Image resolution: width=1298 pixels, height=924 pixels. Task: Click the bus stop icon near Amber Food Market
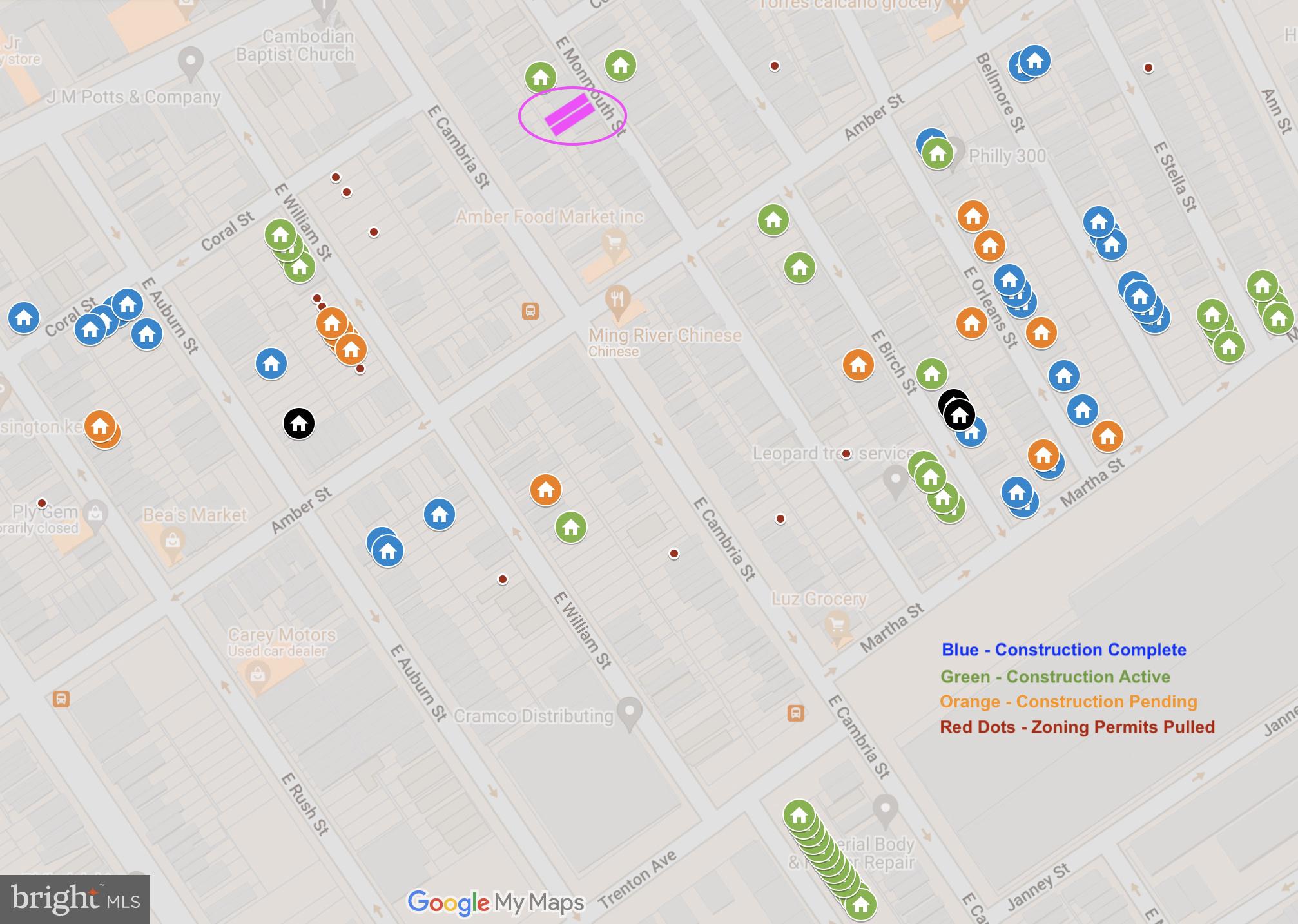pos(530,311)
